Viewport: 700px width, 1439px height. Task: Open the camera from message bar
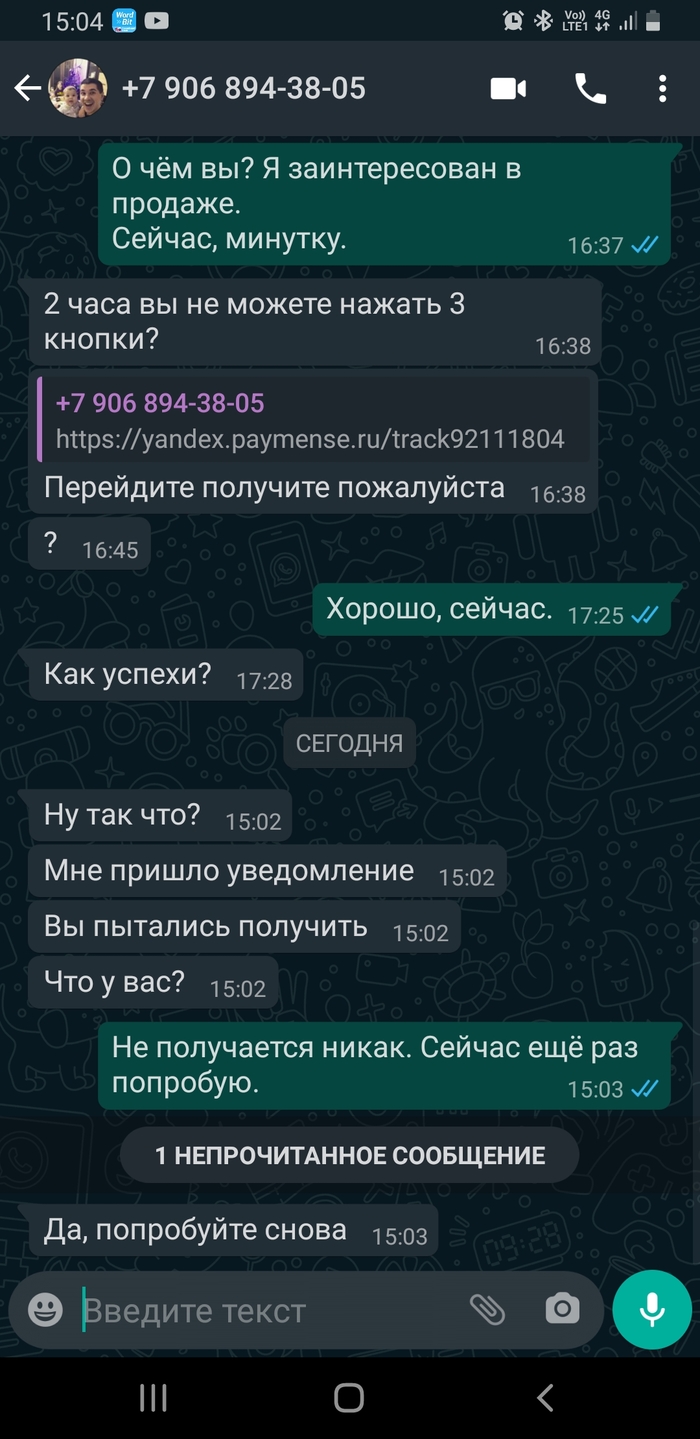(562, 1309)
